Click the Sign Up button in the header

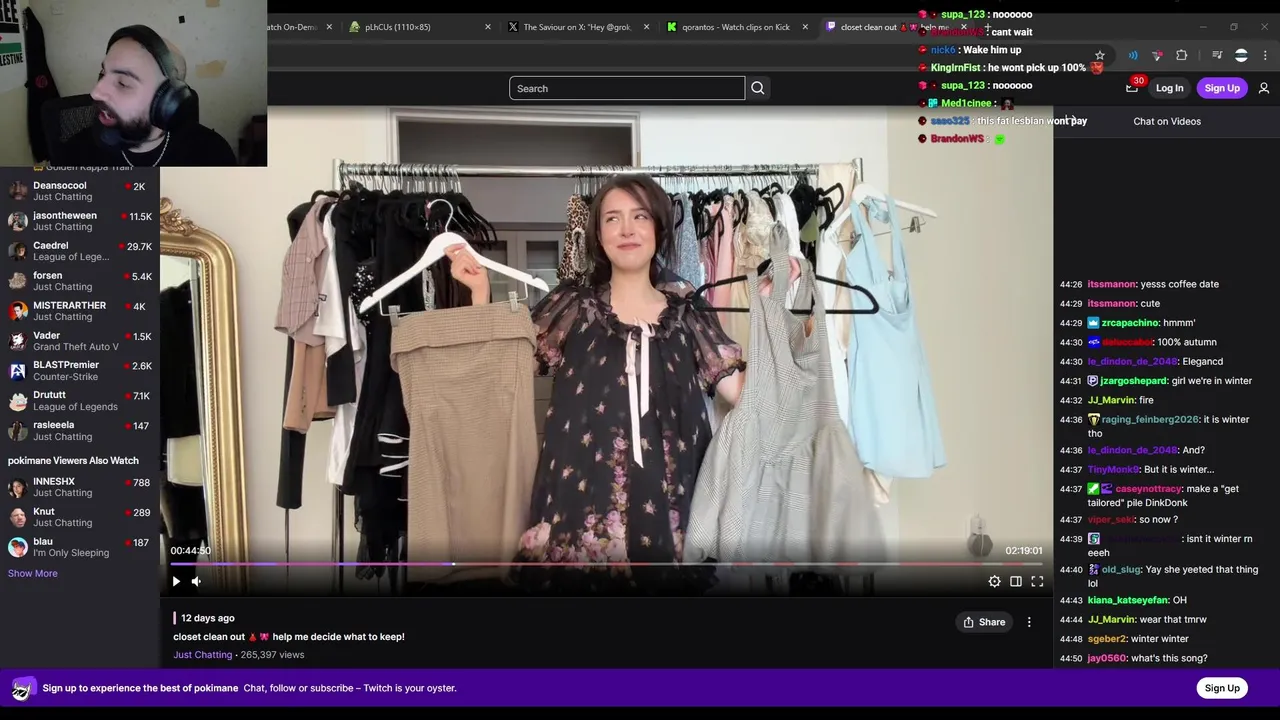click(x=1222, y=88)
